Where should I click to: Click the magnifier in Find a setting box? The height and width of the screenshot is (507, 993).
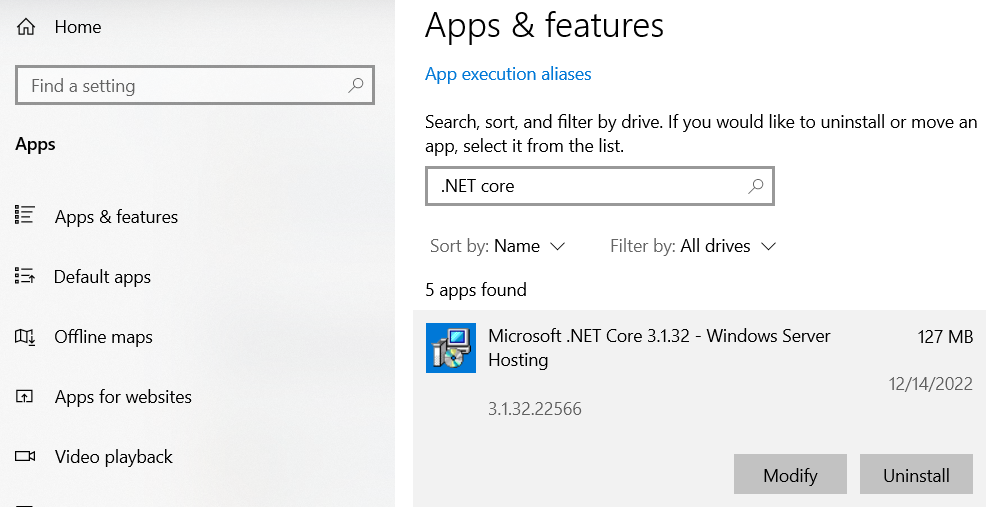tap(356, 85)
